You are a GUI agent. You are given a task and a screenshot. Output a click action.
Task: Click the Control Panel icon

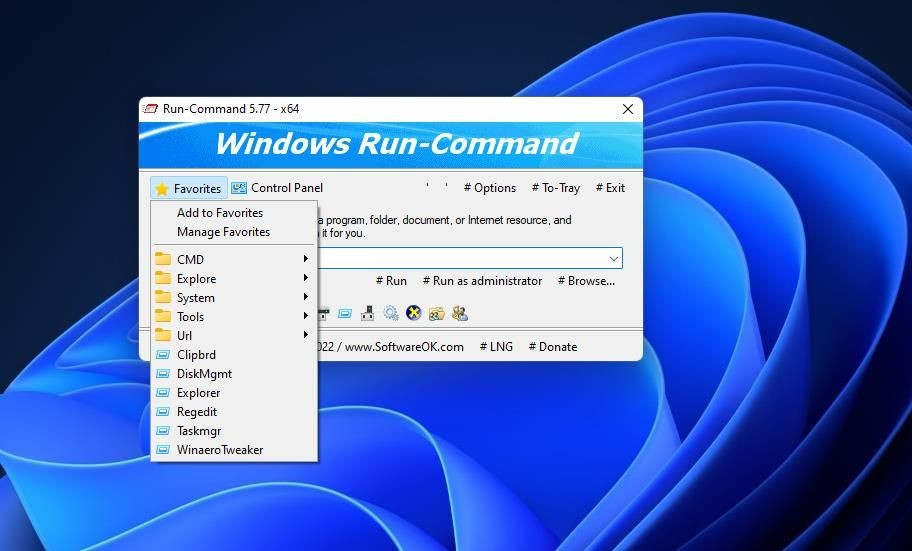pyautogui.click(x=238, y=188)
